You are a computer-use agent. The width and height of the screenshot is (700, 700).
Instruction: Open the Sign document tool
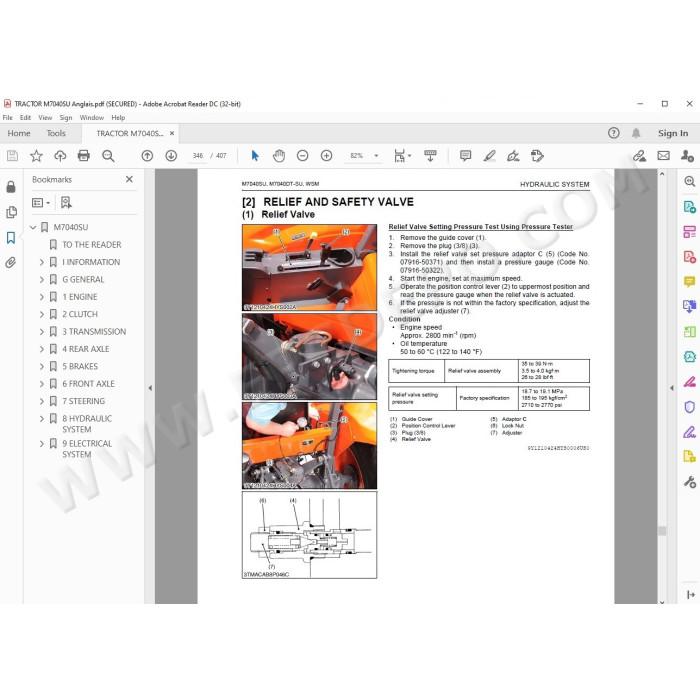513,156
